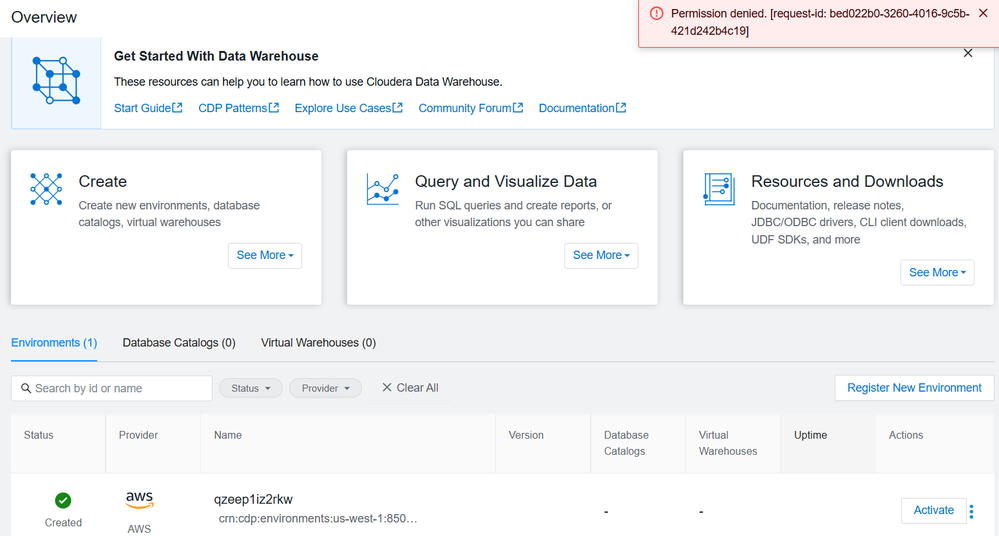Open the qzeep1iz2rkw row three-dot menu

pyautogui.click(x=972, y=511)
